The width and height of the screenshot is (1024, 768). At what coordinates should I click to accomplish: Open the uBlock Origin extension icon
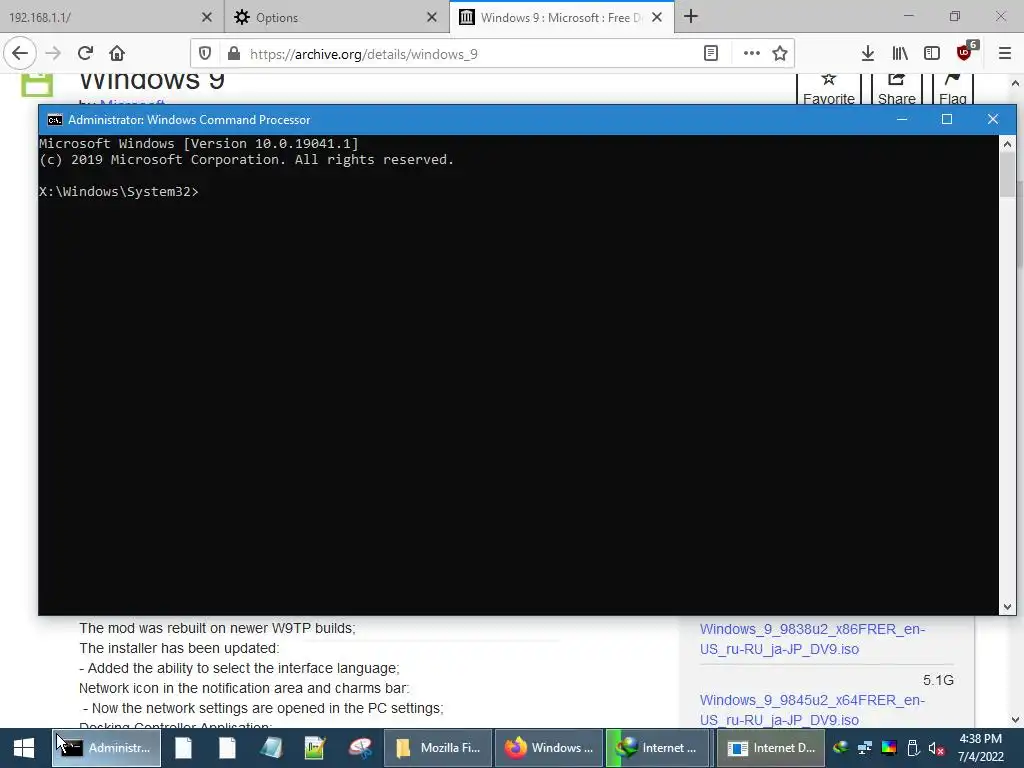(965, 52)
